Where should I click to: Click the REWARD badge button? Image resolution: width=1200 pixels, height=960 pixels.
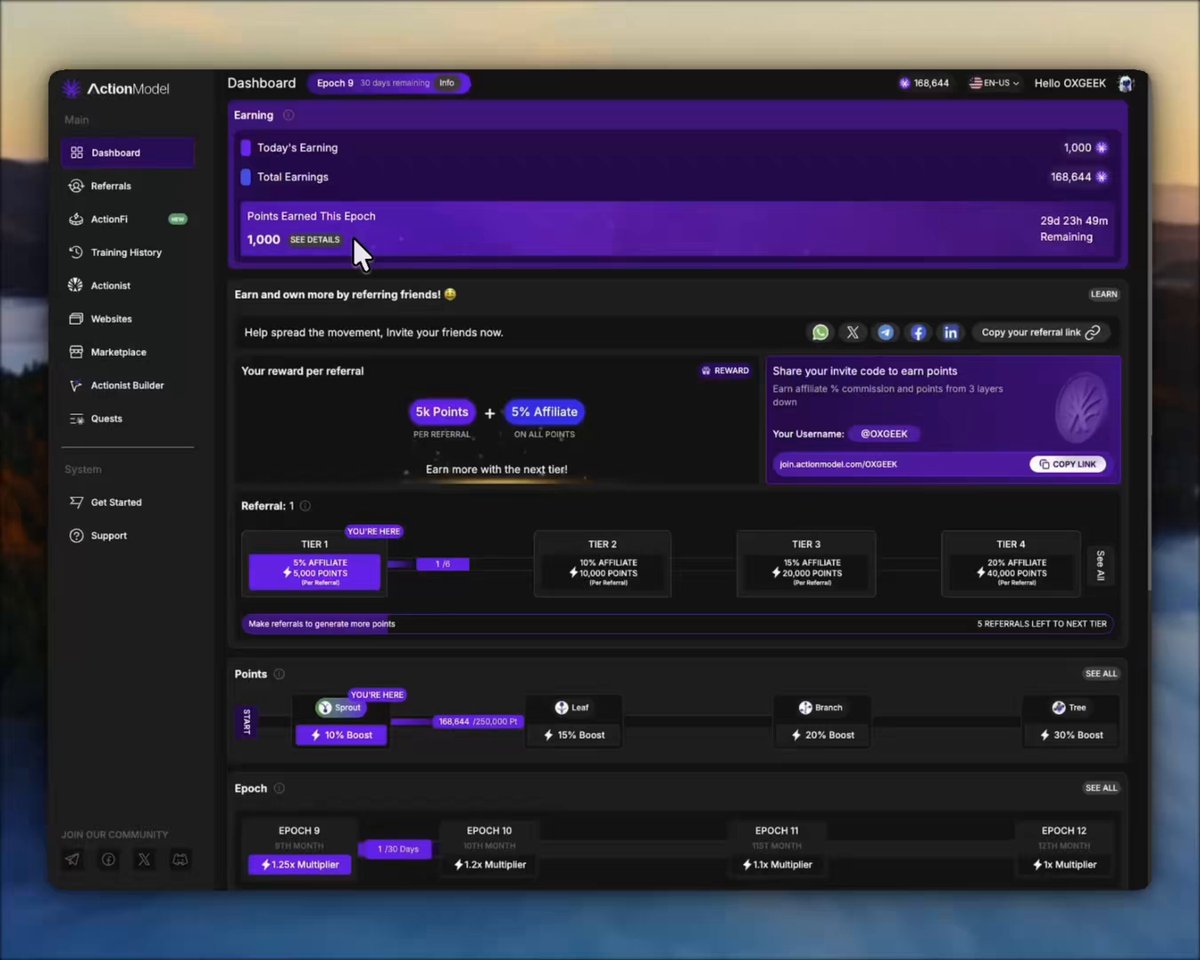[725, 370]
